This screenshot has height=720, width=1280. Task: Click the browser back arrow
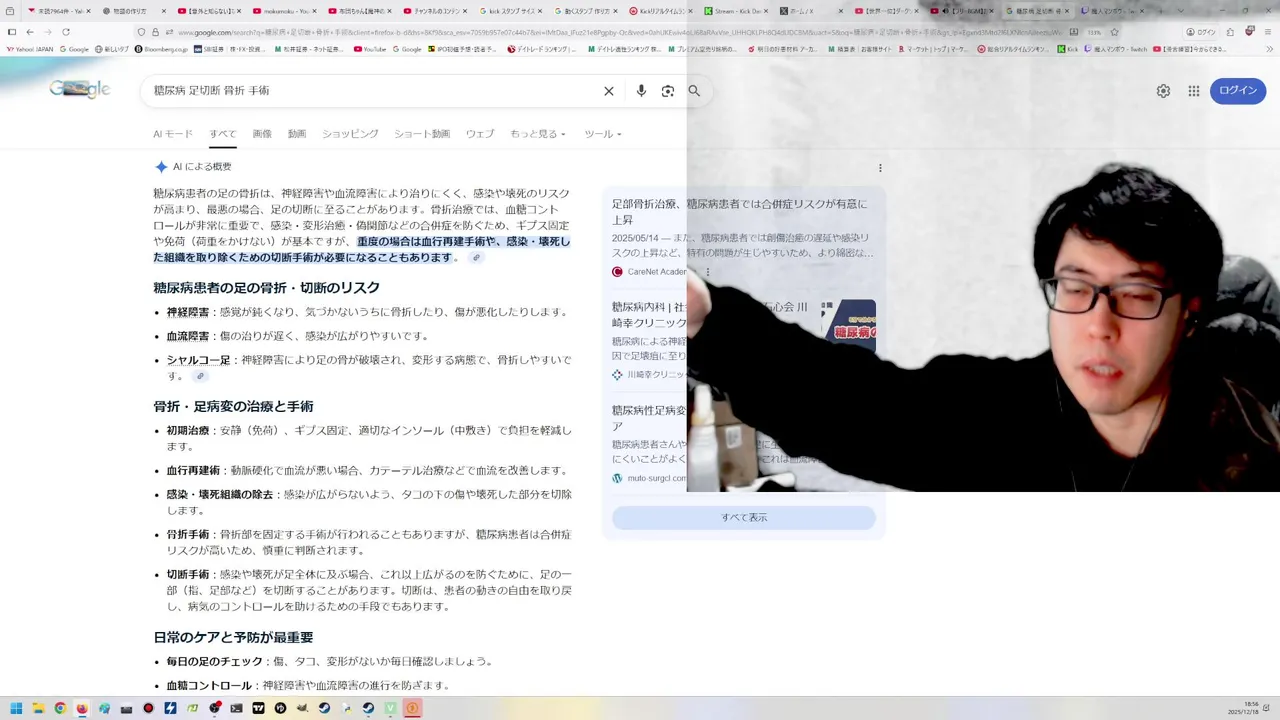(x=30, y=32)
